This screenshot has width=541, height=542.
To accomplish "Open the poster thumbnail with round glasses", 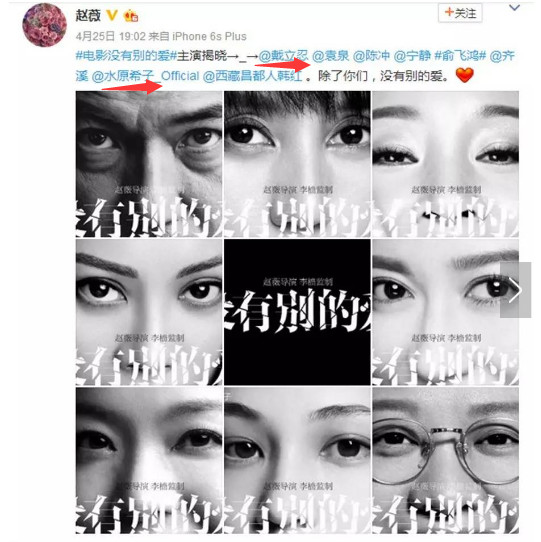I will click(446, 460).
